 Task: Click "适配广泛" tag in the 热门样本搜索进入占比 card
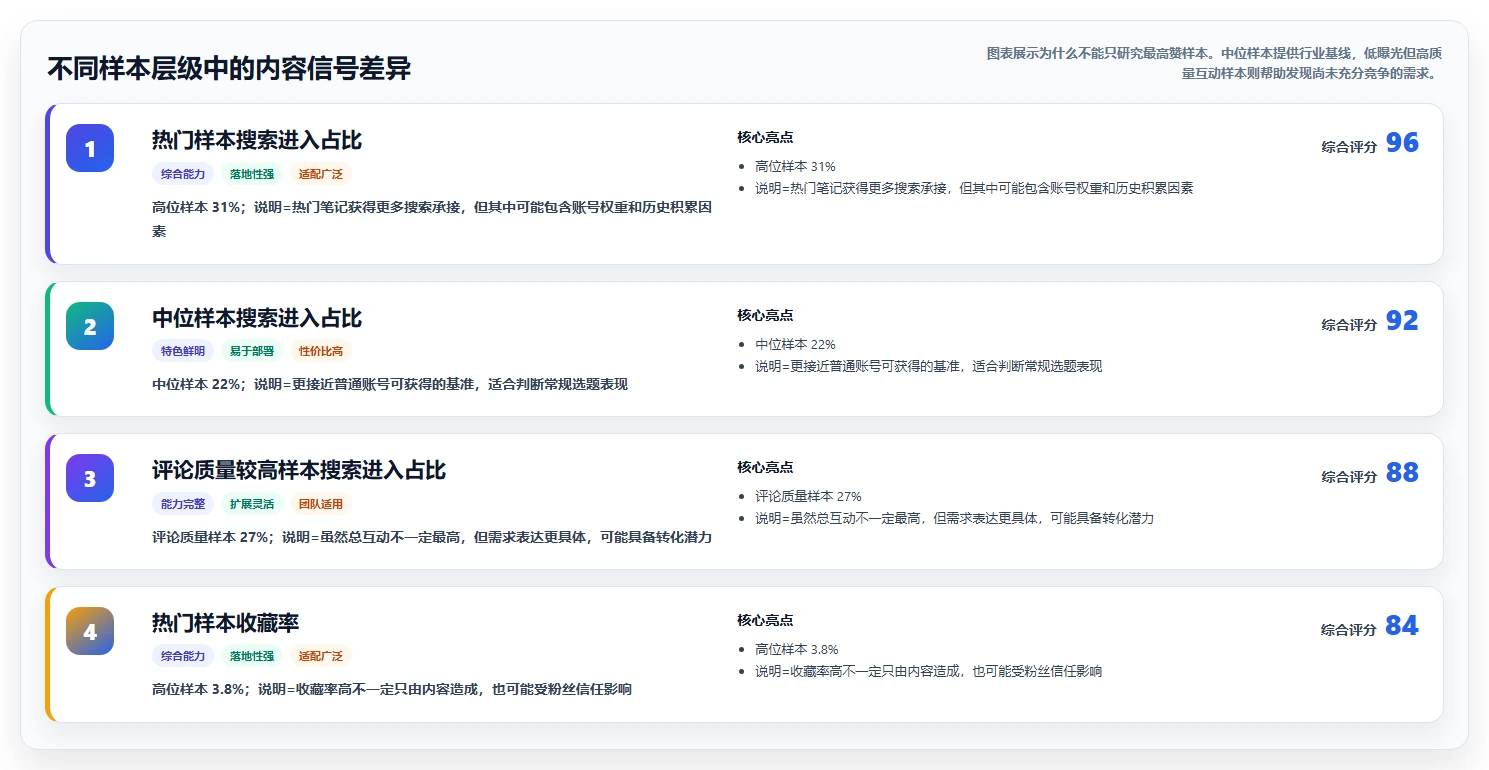pos(321,174)
